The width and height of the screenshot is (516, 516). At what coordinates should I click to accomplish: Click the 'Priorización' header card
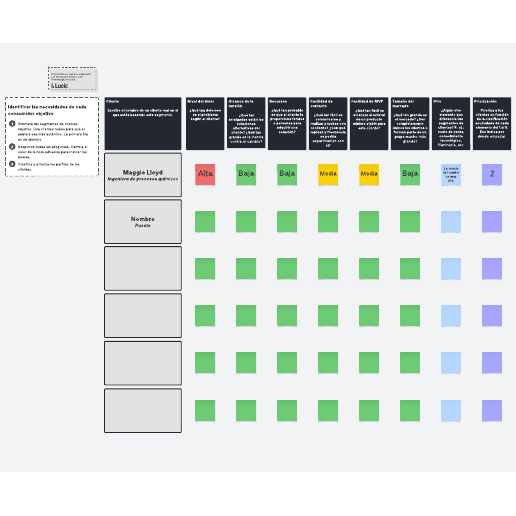pyautogui.click(x=492, y=123)
